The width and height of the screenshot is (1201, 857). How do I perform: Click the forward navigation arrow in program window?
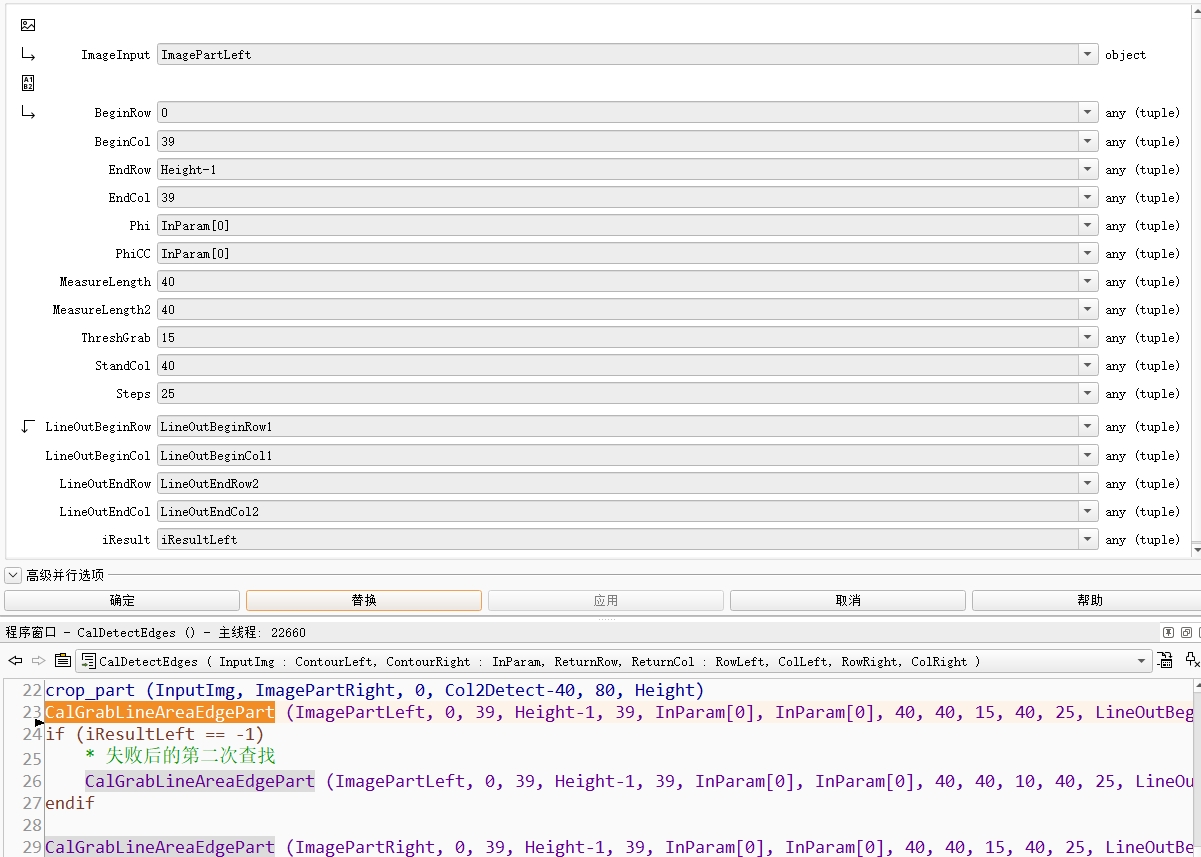(39, 661)
